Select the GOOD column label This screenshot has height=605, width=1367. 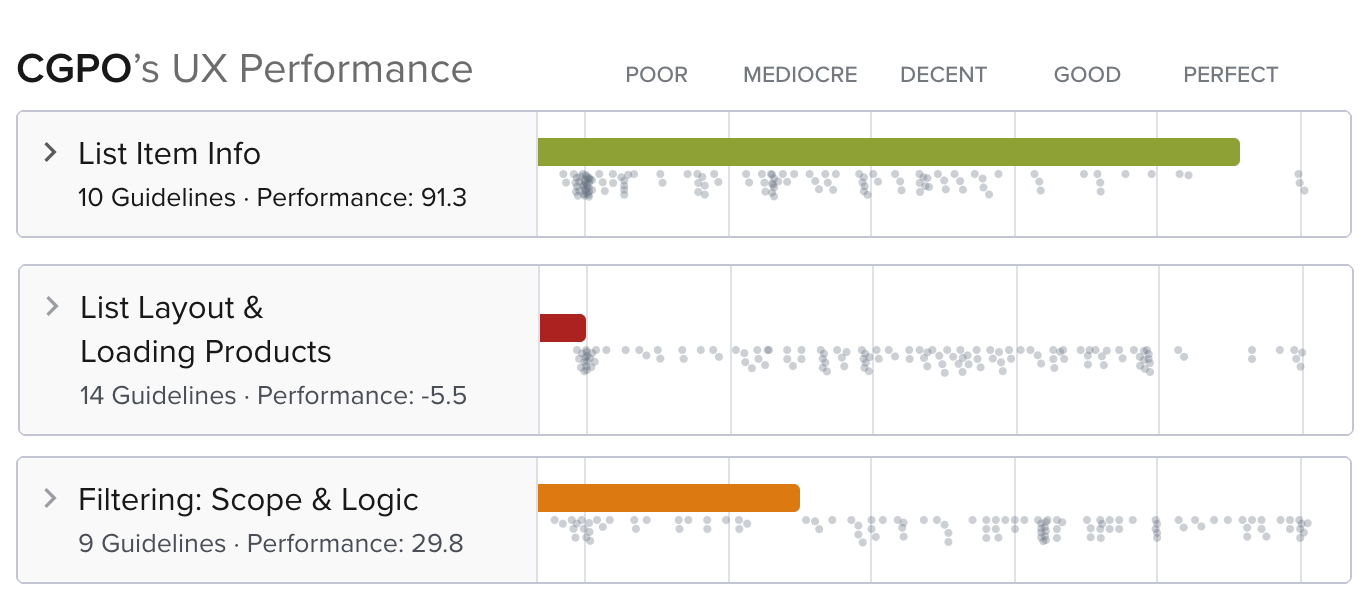[x=1087, y=75]
